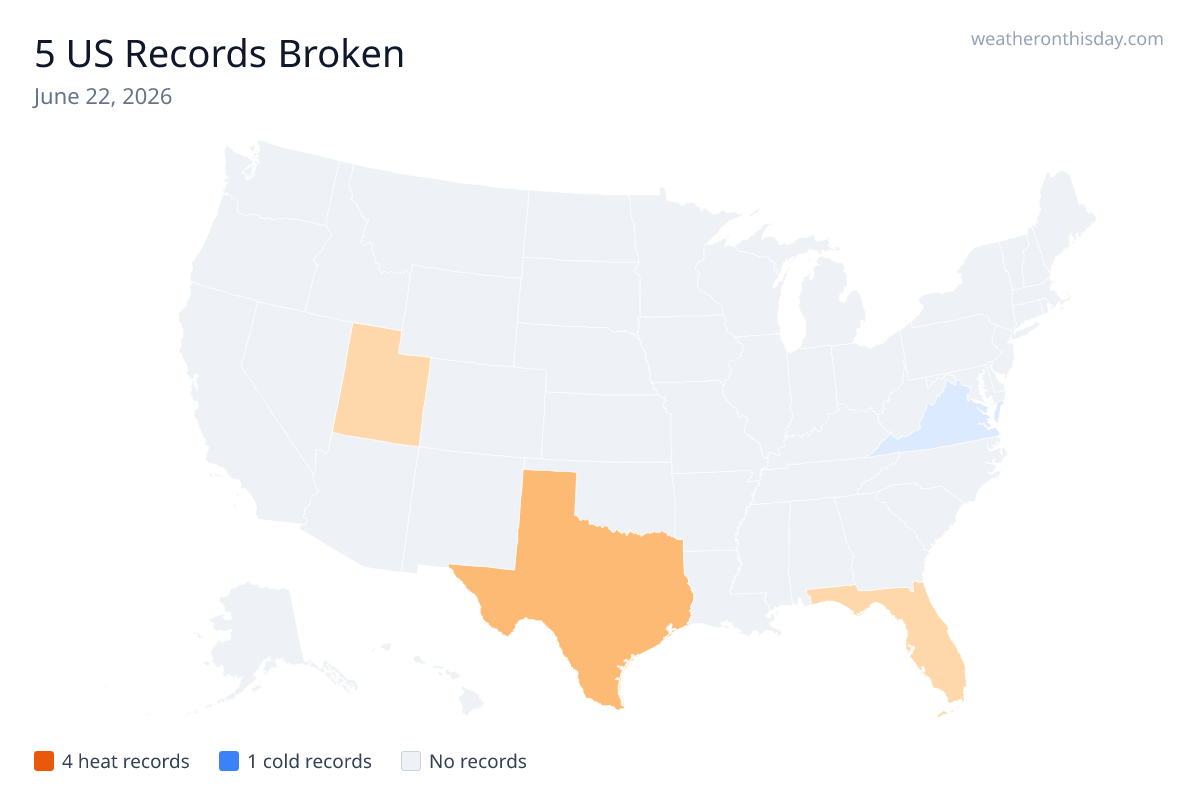Click the gray No records legend swatch

(411, 761)
